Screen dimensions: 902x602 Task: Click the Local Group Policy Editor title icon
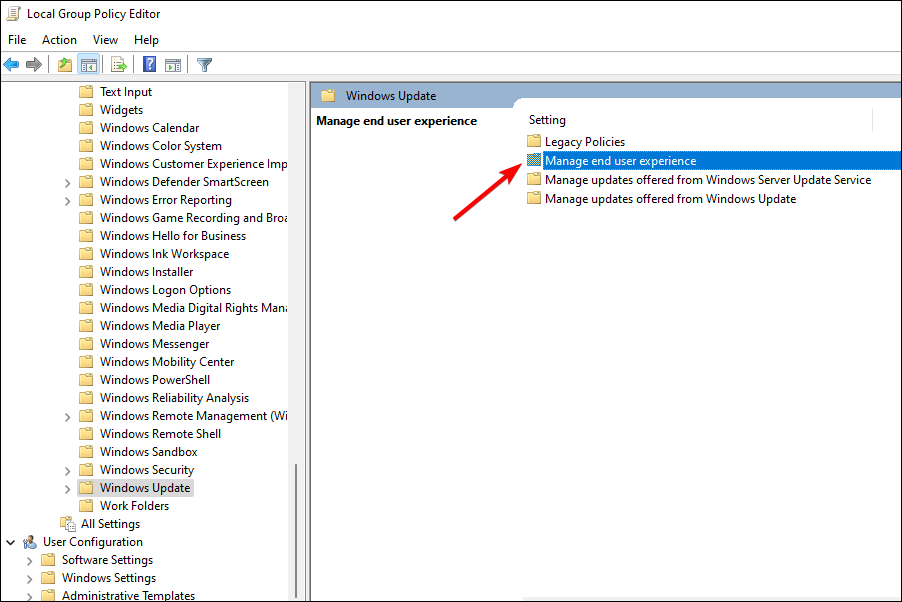tap(13, 13)
